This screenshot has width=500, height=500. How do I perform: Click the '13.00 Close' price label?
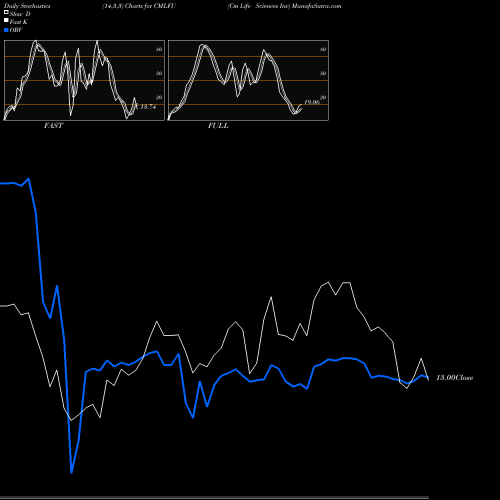(455, 378)
